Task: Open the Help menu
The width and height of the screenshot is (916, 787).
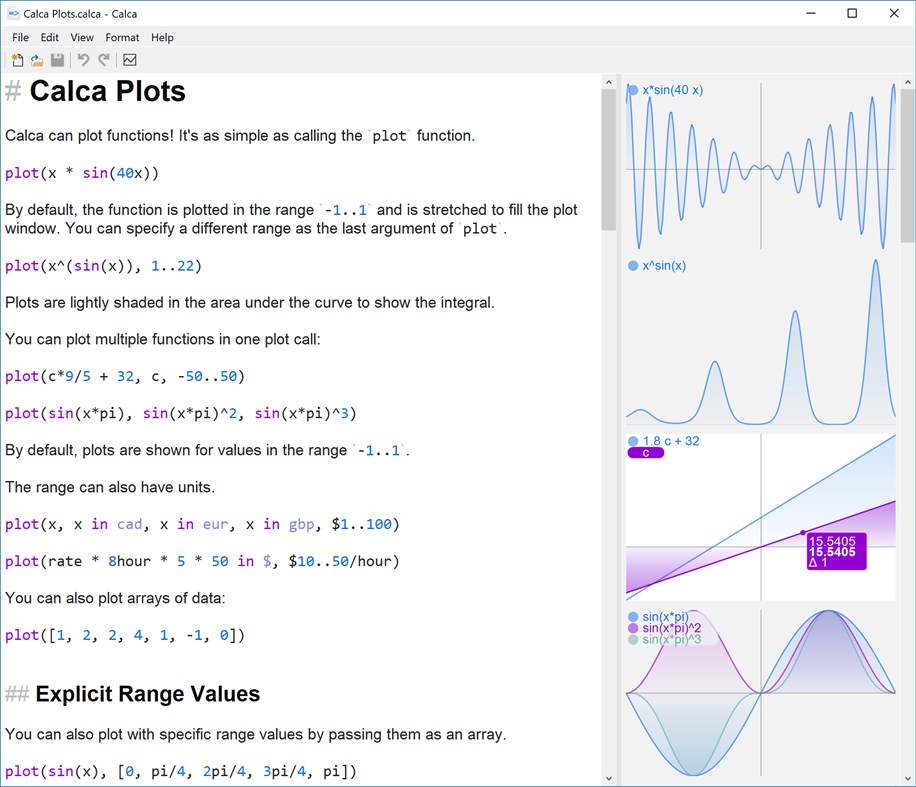Action: click(x=162, y=37)
